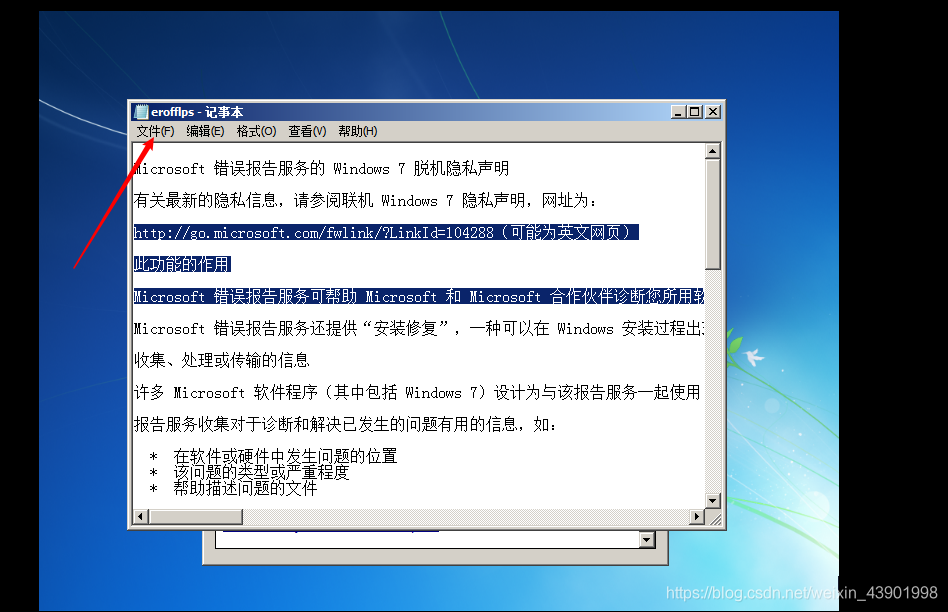Click the horizontal scrollbar right arrow
The height and width of the screenshot is (612, 948).
click(x=697, y=516)
